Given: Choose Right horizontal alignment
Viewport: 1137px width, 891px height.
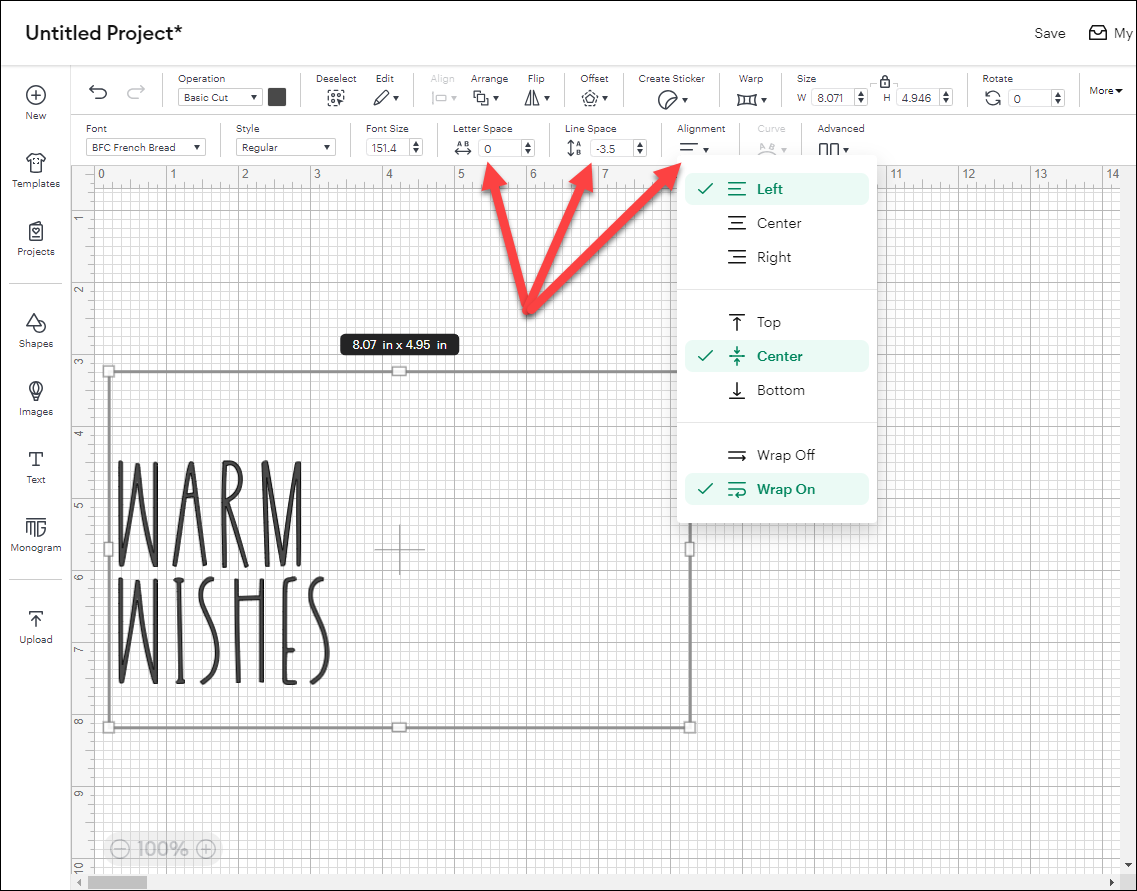Looking at the screenshot, I should (776, 257).
